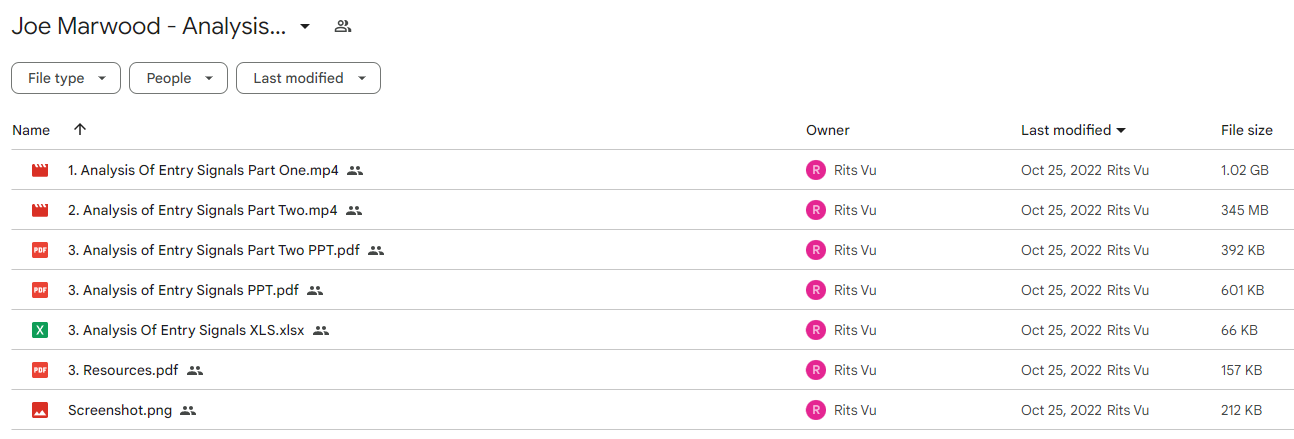Screen dimensions: 1294x439
Task: Open the File type filter dropdown
Action: (x=66, y=78)
